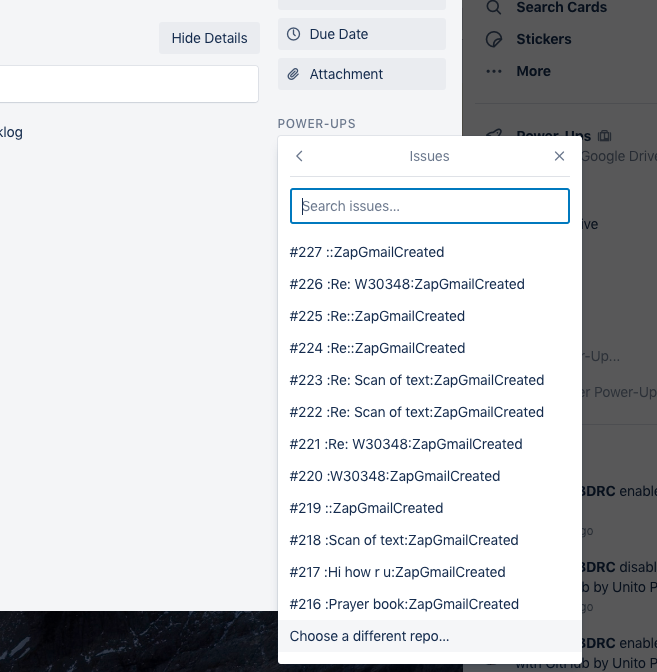Select issue #221 Re: W30348
The height and width of the screenshot is (672, 657).
coord(430,444)
